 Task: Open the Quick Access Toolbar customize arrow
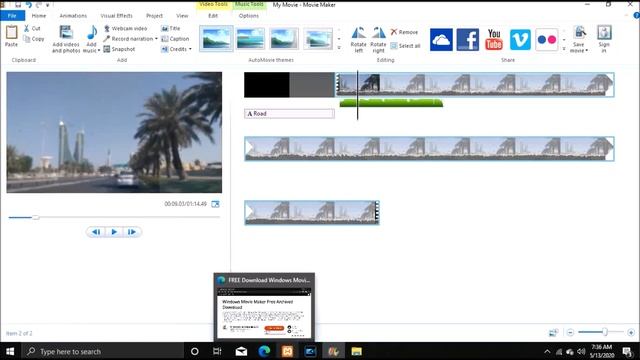coord(47,5)
